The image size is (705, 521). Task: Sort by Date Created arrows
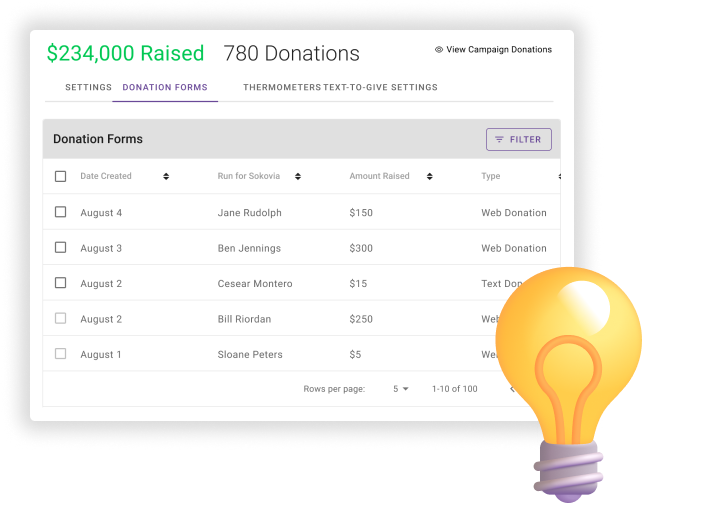(x=166, y=176)
